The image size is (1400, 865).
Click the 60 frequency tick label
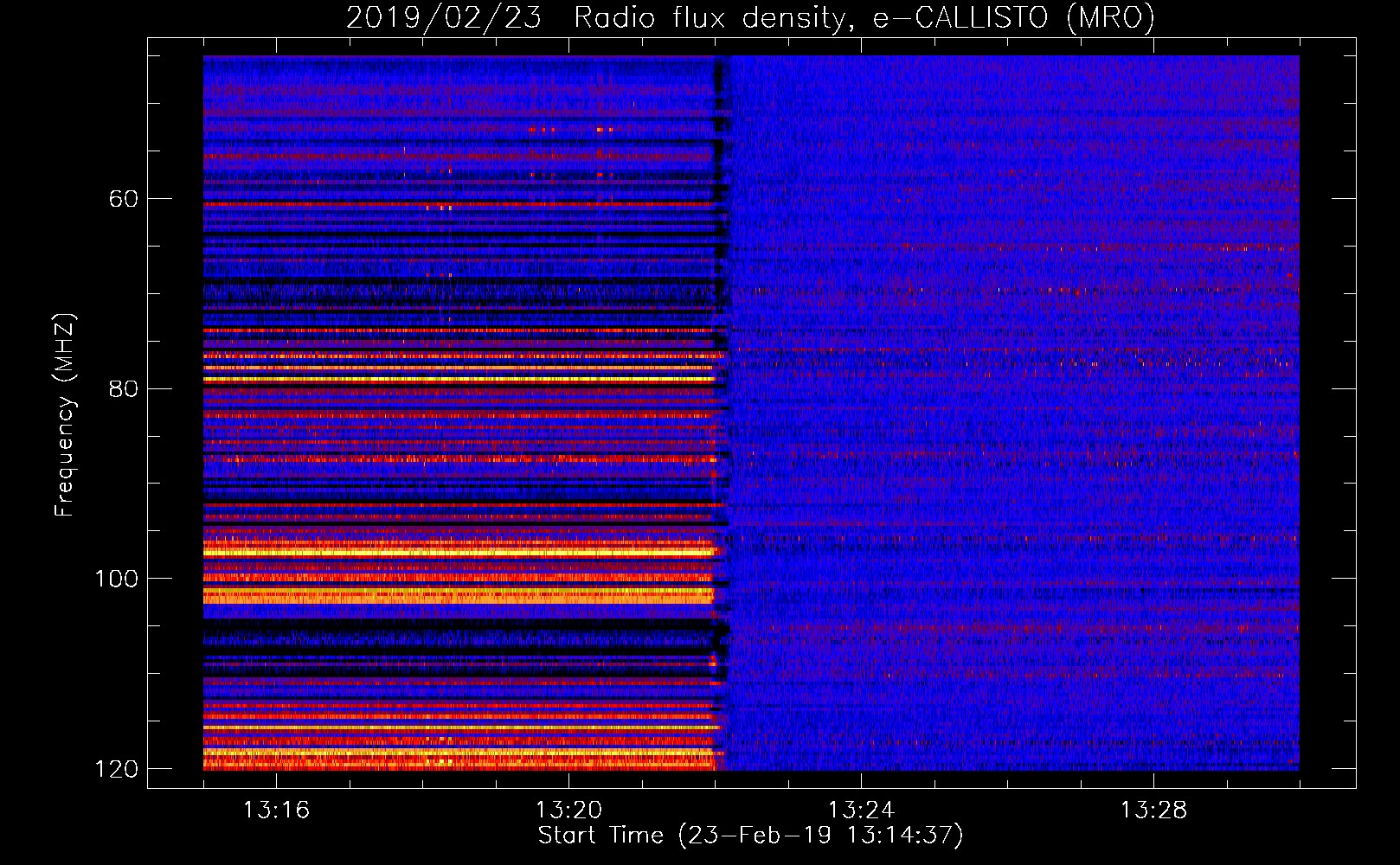pyautogui.click(x=124, y=199)
